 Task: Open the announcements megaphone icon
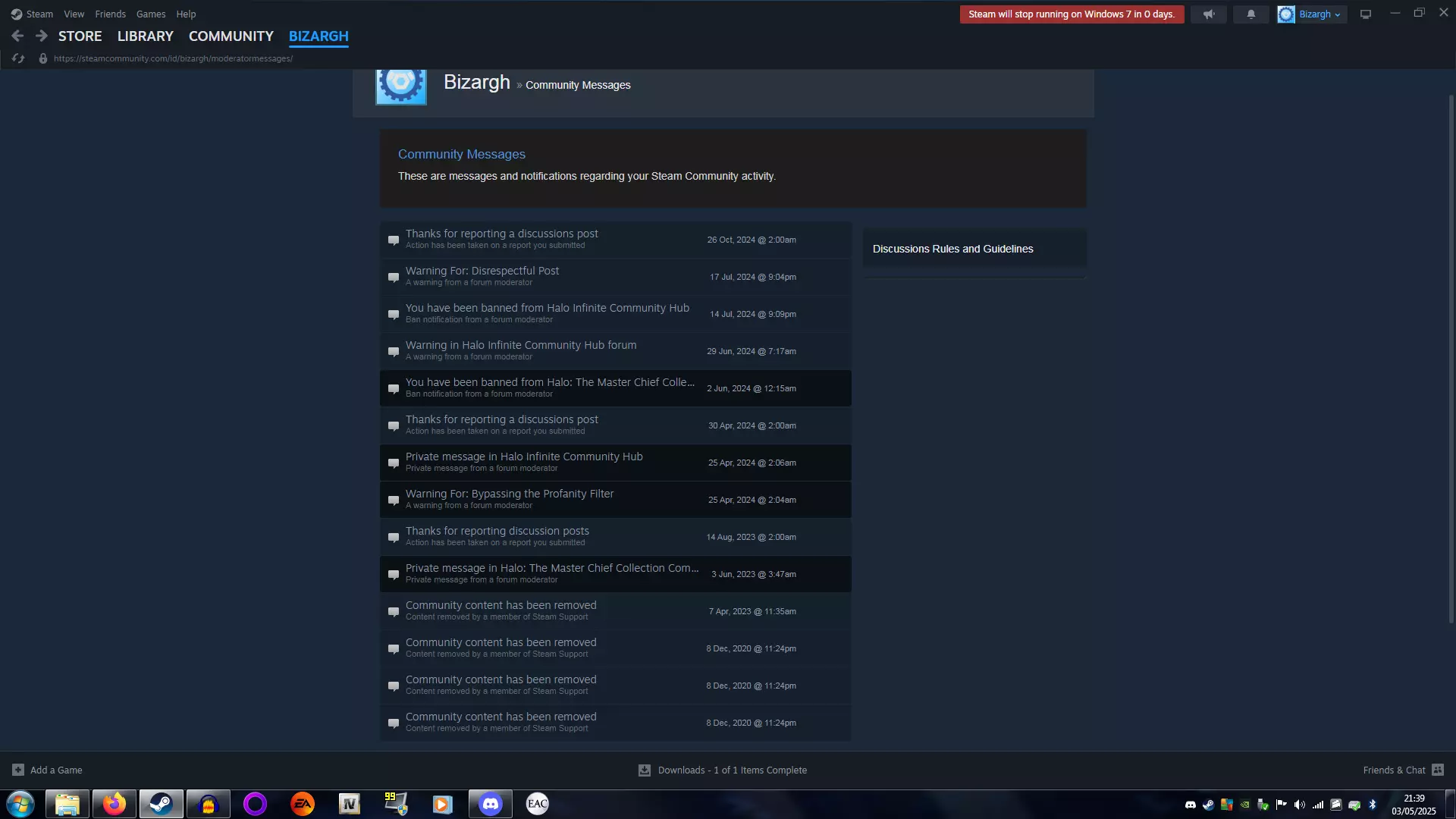[1208, 14]
